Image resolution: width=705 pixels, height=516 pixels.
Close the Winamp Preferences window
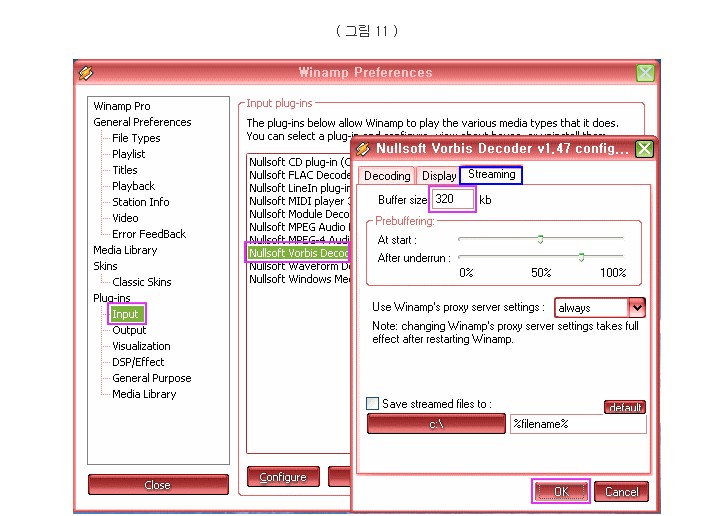[x=645, y=73]
